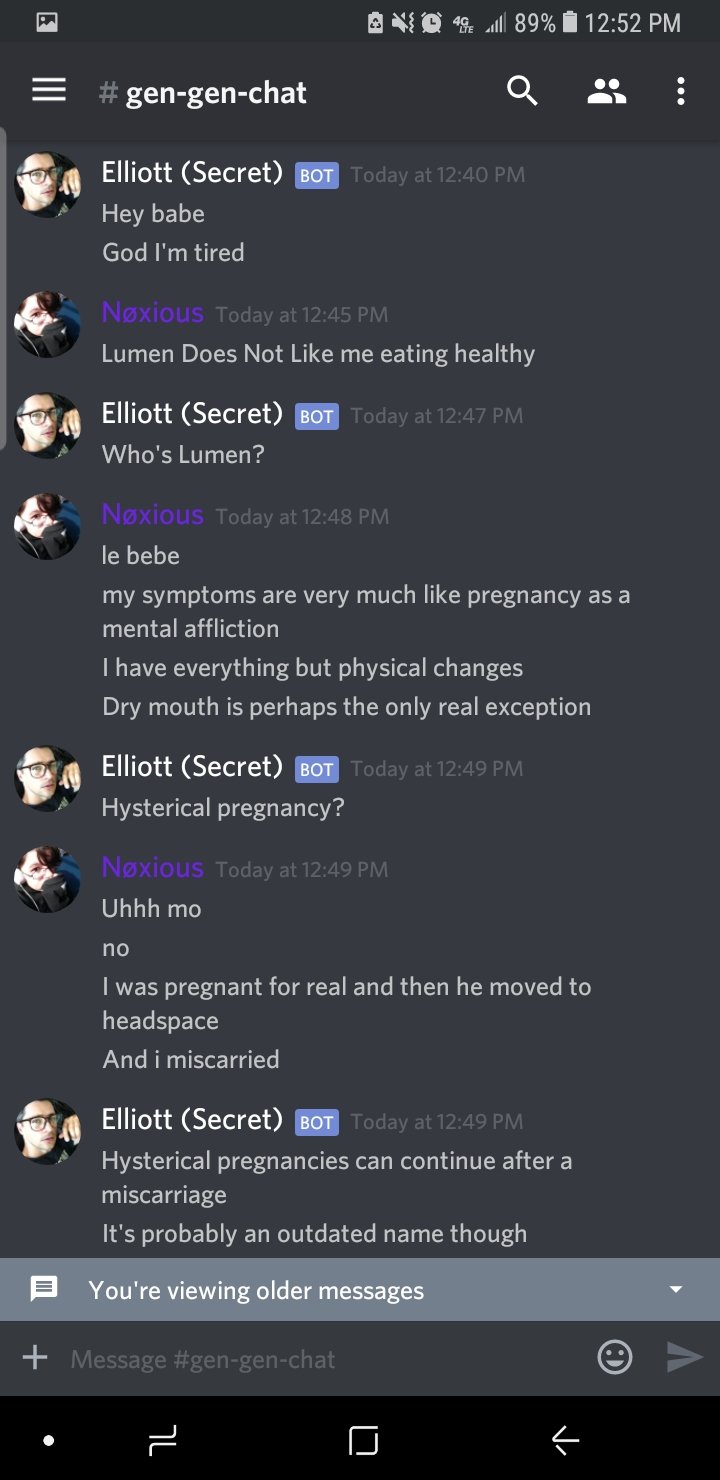Tap 'You're viewing older messages' banner
The height and width of the screenshot is (1480, 720).
360,1290
